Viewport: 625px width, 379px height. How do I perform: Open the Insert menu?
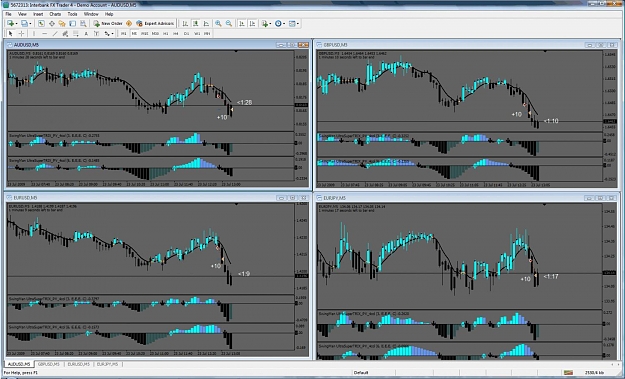pyautogui.click(x=38, y=14)
